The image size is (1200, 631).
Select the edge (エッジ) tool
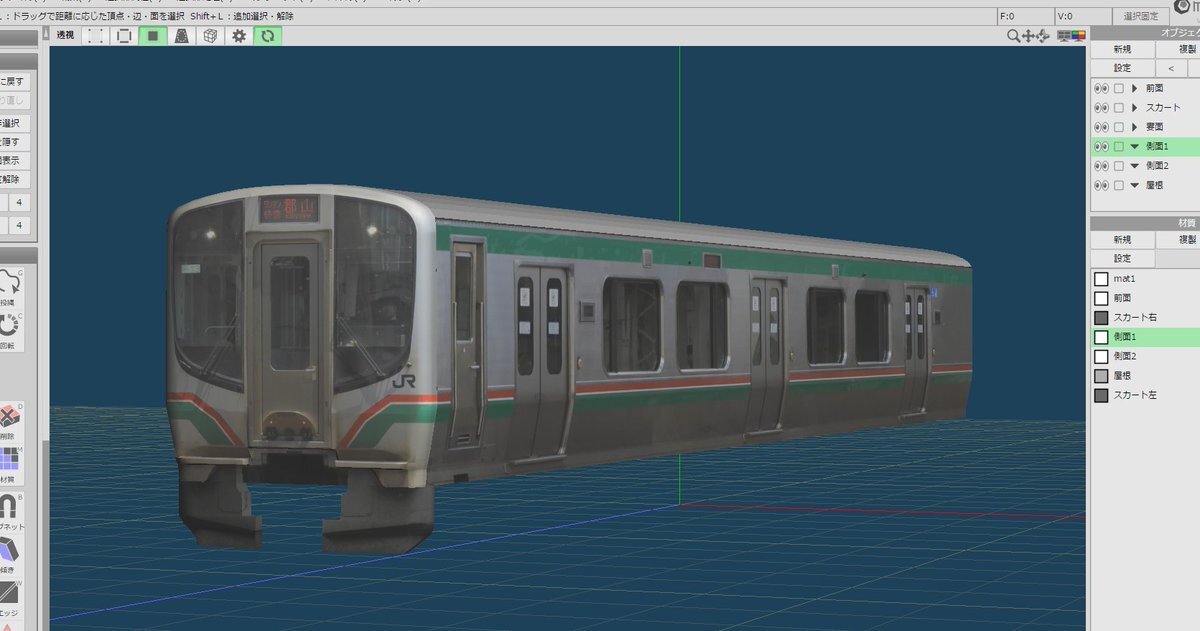point(10,599)
